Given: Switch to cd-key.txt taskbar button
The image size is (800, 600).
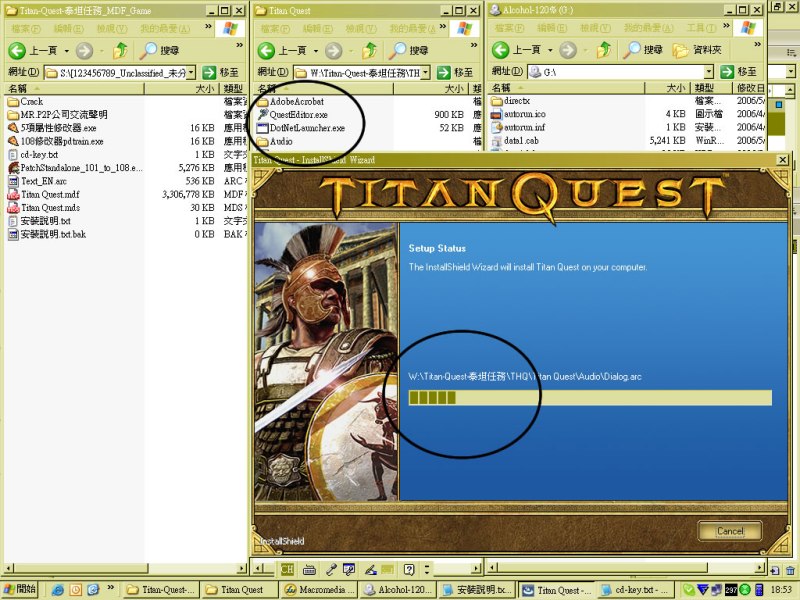Looking at the screenshot, I should click(x=636, y=590).
